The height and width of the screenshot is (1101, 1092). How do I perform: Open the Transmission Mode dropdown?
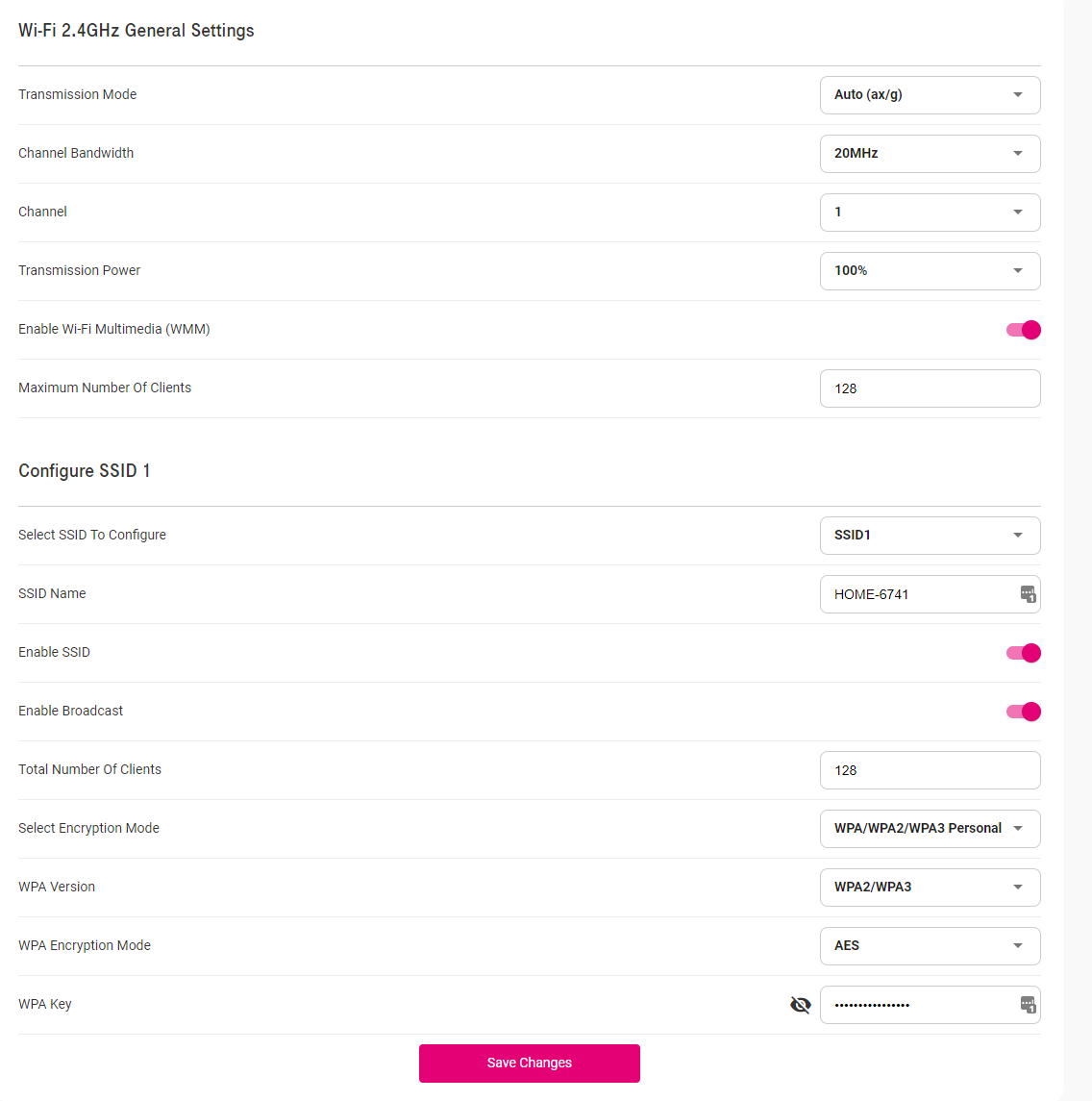point(929,94)
